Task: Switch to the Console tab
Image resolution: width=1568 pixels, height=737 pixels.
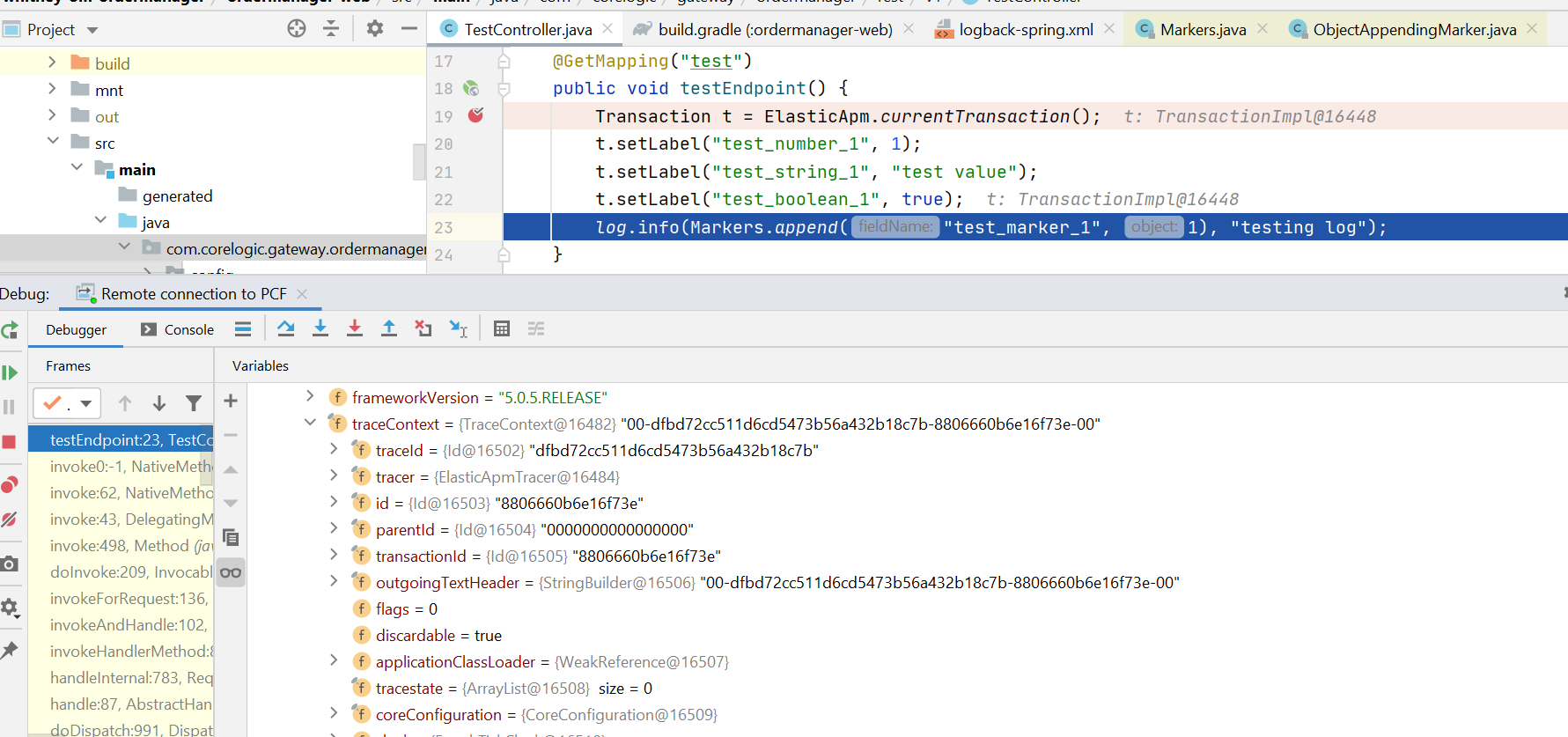Action: (178, 329)
